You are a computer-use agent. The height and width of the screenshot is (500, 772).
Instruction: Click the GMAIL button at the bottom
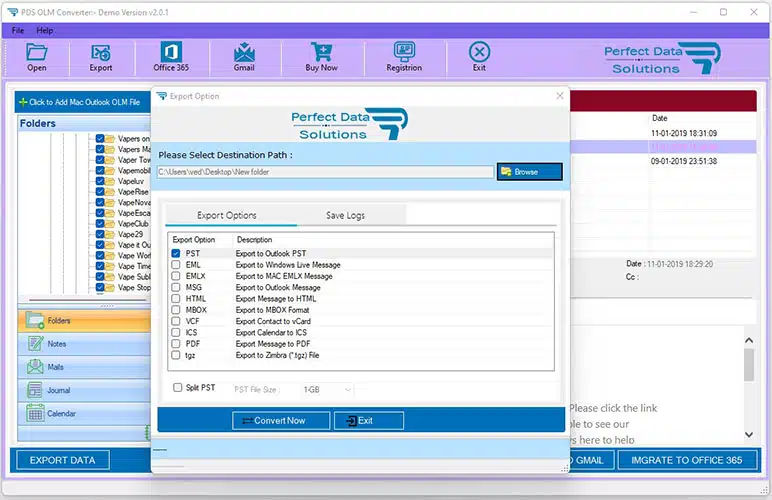(x=592, y=460)
